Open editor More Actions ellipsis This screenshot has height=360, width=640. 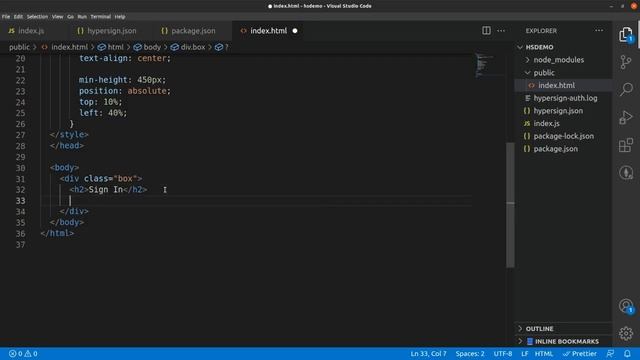pyautogui.click(x=501, y=31)
